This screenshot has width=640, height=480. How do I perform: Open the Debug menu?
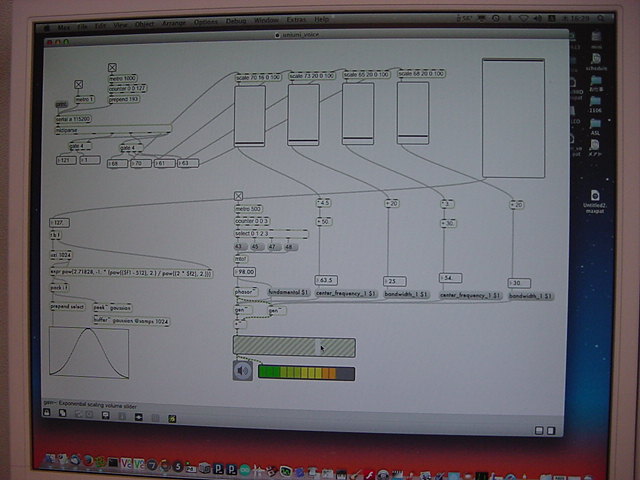coord(236,21)
